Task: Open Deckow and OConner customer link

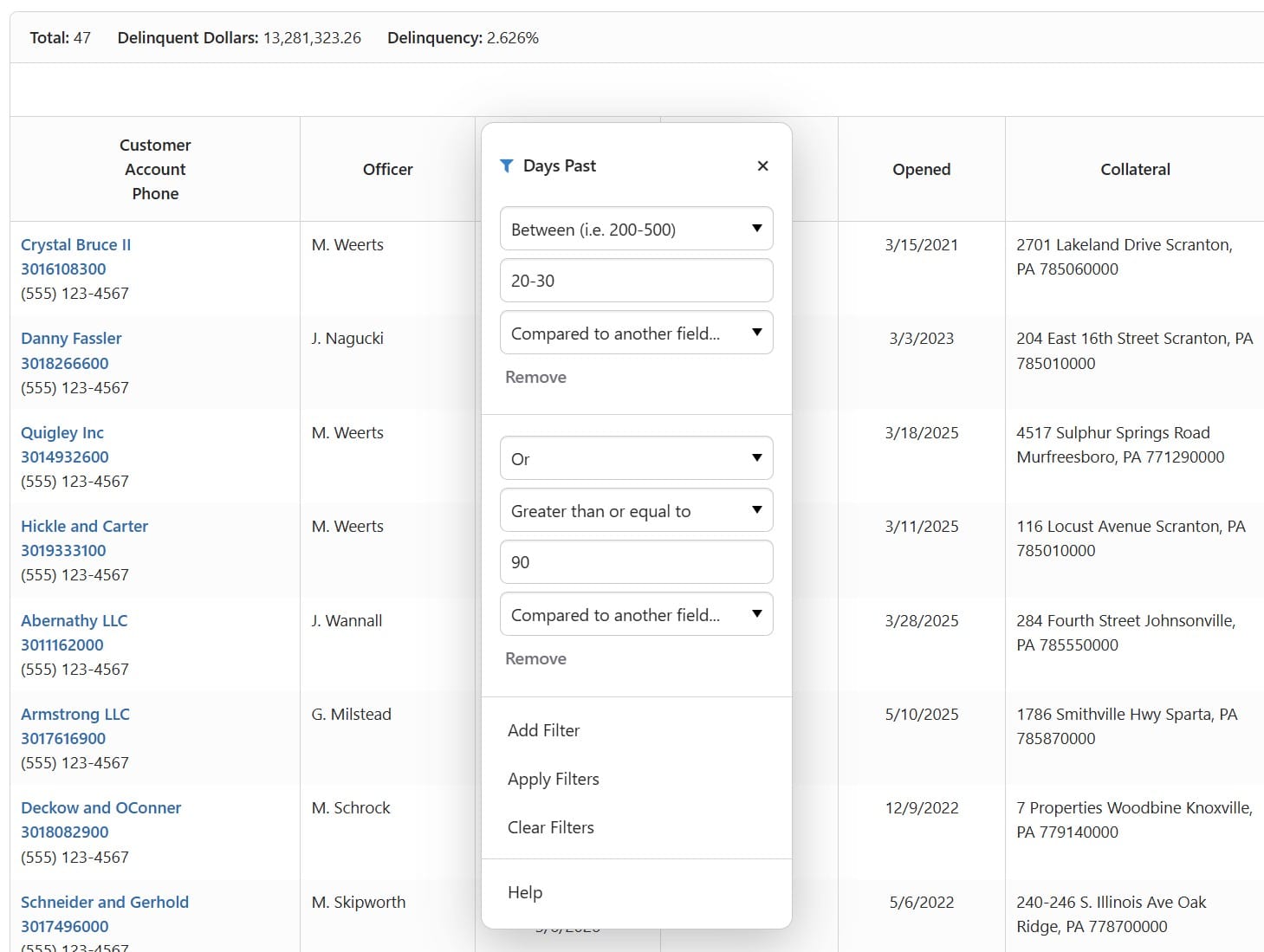Action: pyautogui.click(x=100, y=807)
